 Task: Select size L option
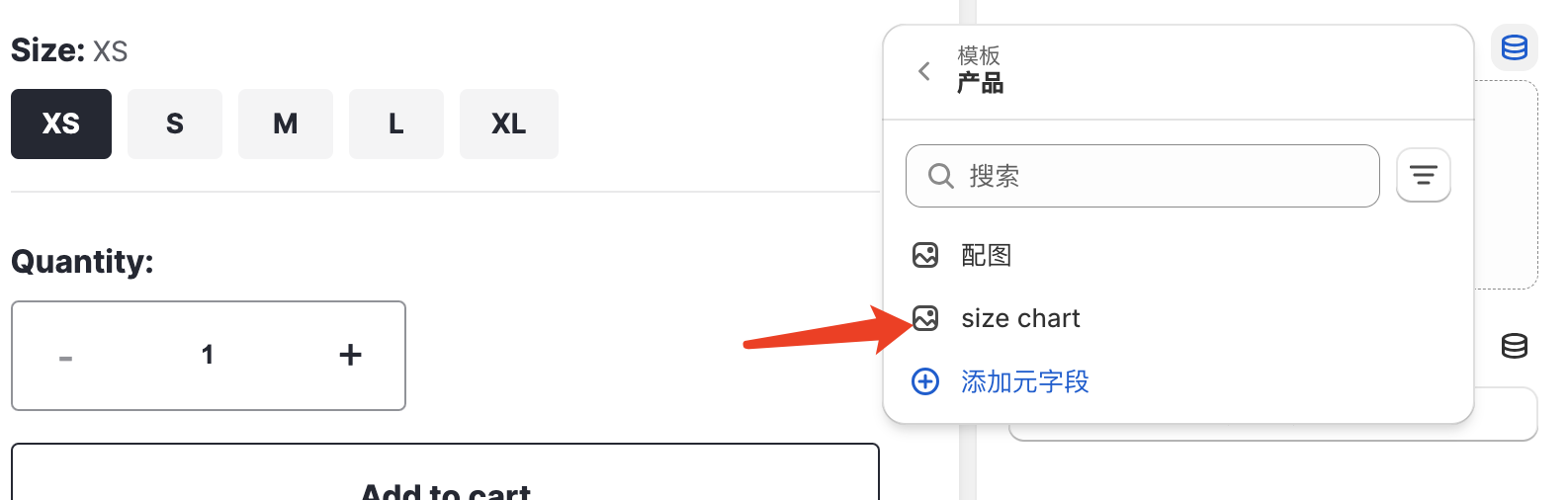point(396,124)
